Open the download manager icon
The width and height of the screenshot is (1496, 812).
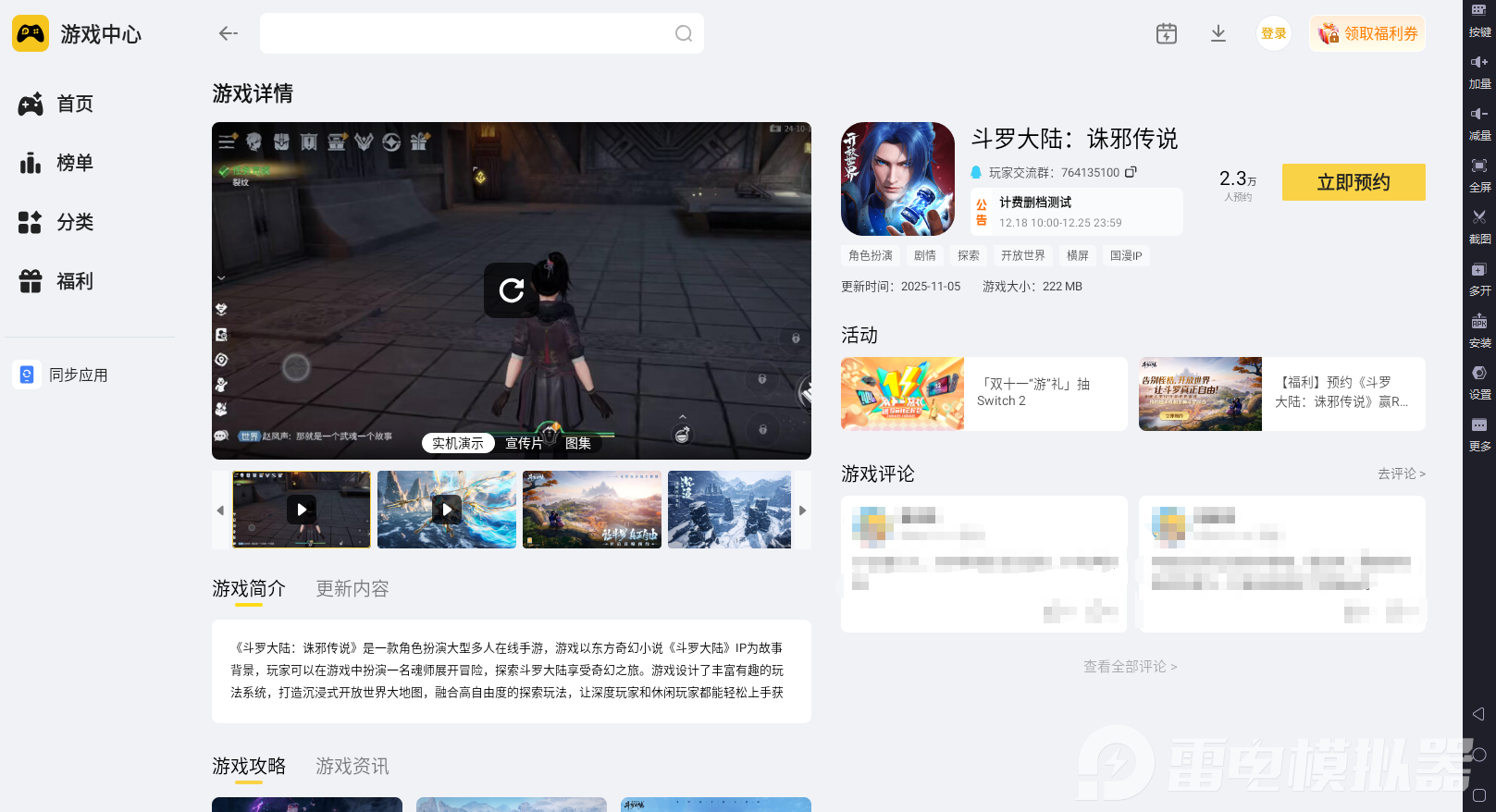point(1218,33)
